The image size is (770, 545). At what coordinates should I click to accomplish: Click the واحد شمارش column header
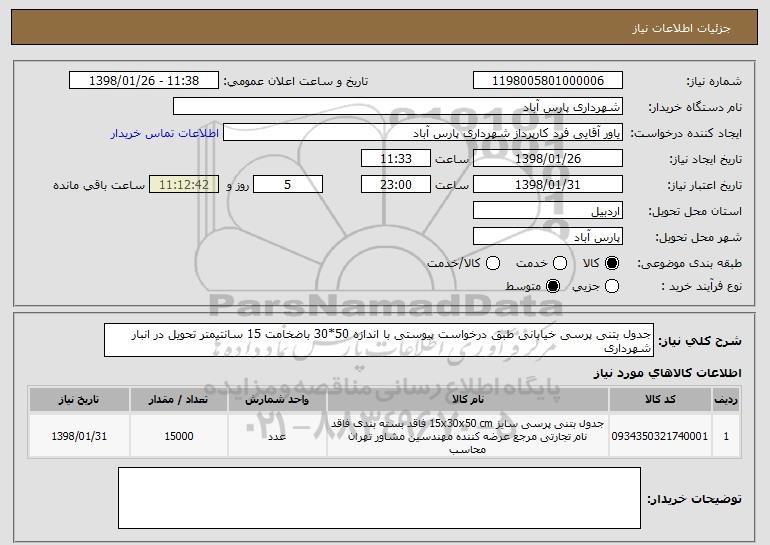tap(277, 400)
